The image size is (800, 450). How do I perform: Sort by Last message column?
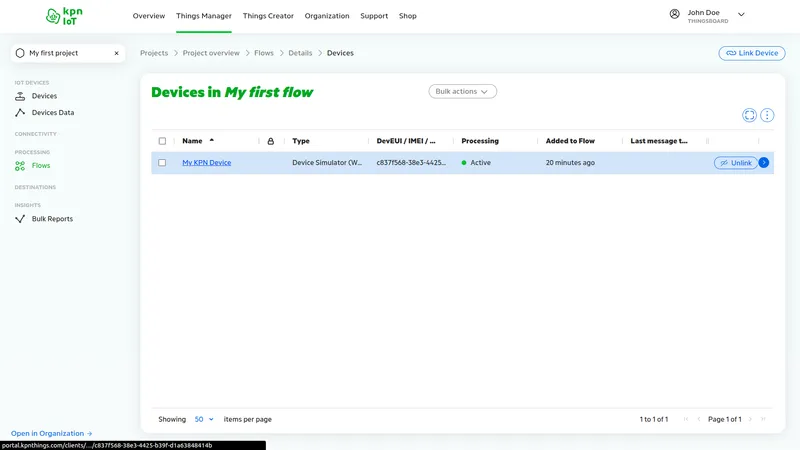point(659,141)
